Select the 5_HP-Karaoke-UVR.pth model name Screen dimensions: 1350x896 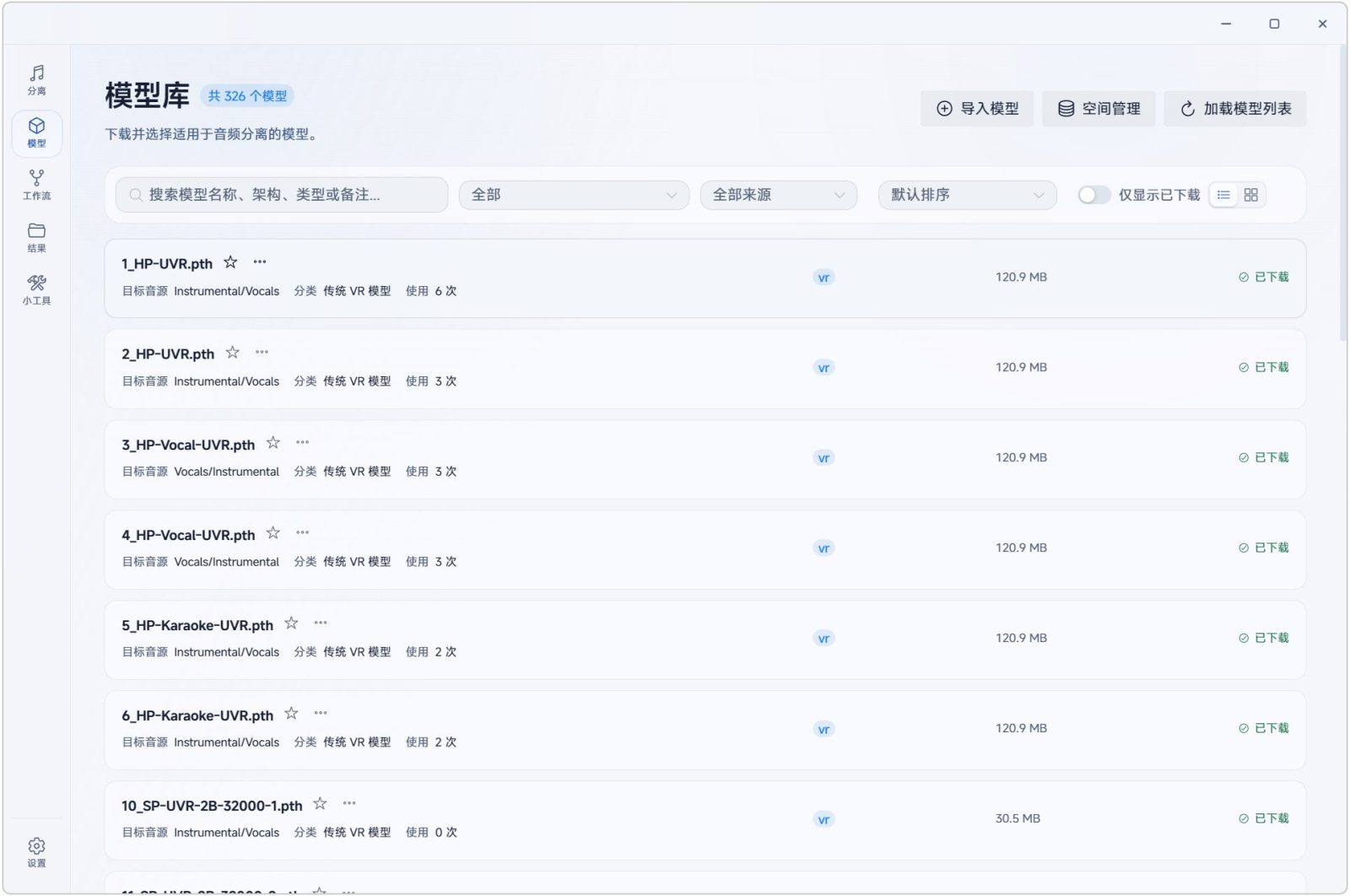point(197,625)
